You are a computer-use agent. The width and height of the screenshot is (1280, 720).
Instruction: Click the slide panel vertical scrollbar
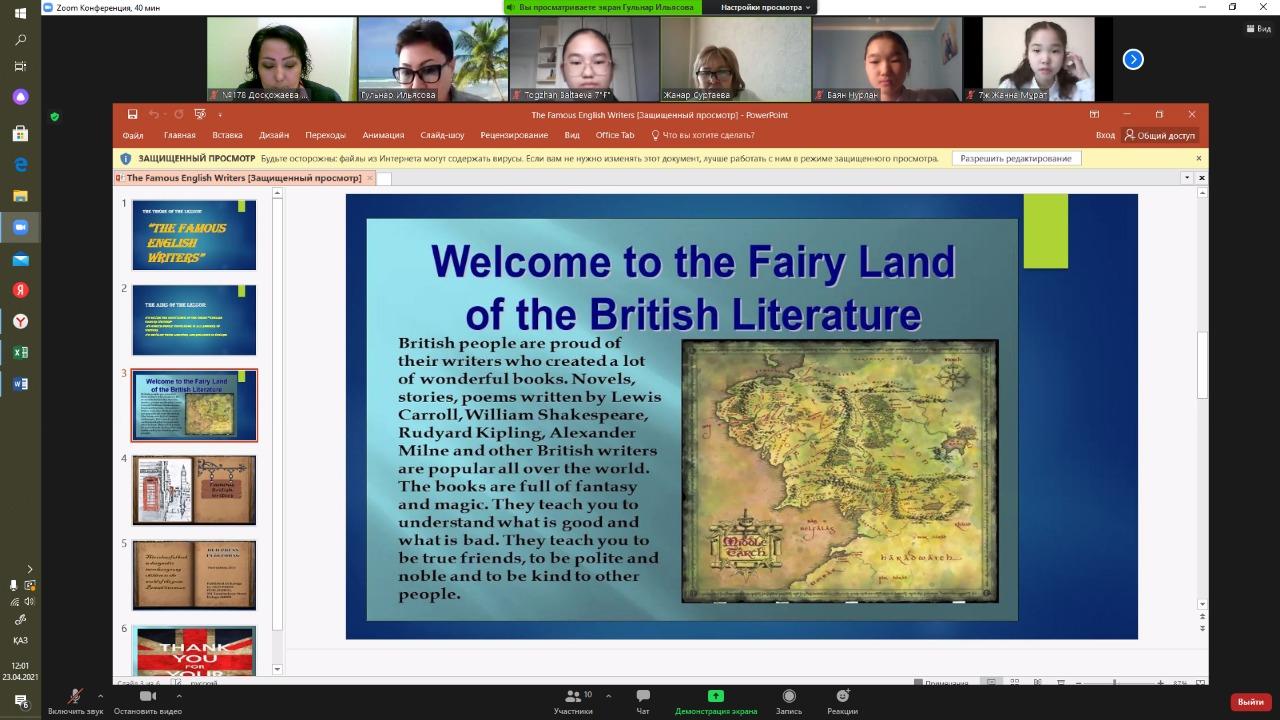[x=277, y=400]
